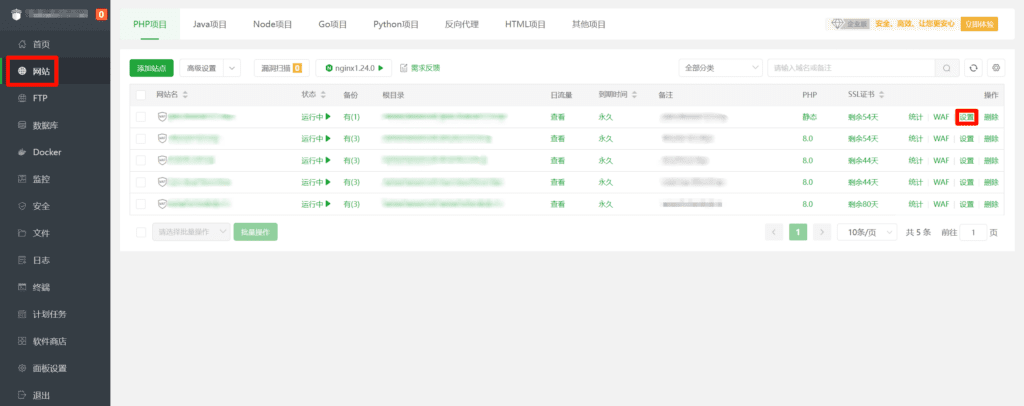Click the 有(1) backup link
Viewport: 1024px width, 406px height.
point(351,117)
